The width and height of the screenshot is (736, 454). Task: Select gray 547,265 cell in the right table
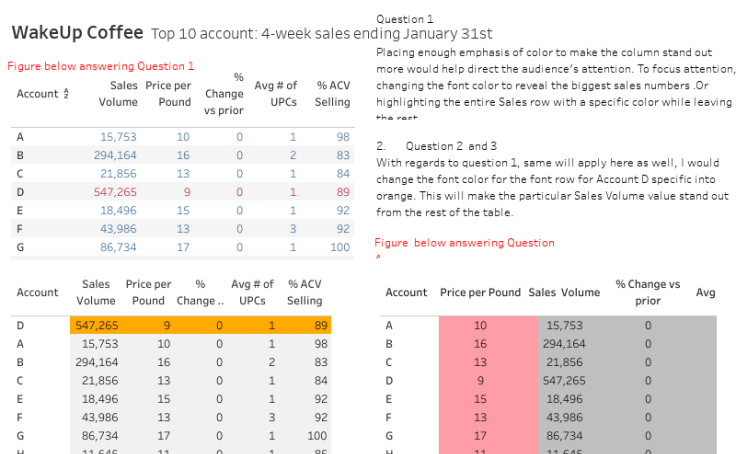(x=564, y=381)
